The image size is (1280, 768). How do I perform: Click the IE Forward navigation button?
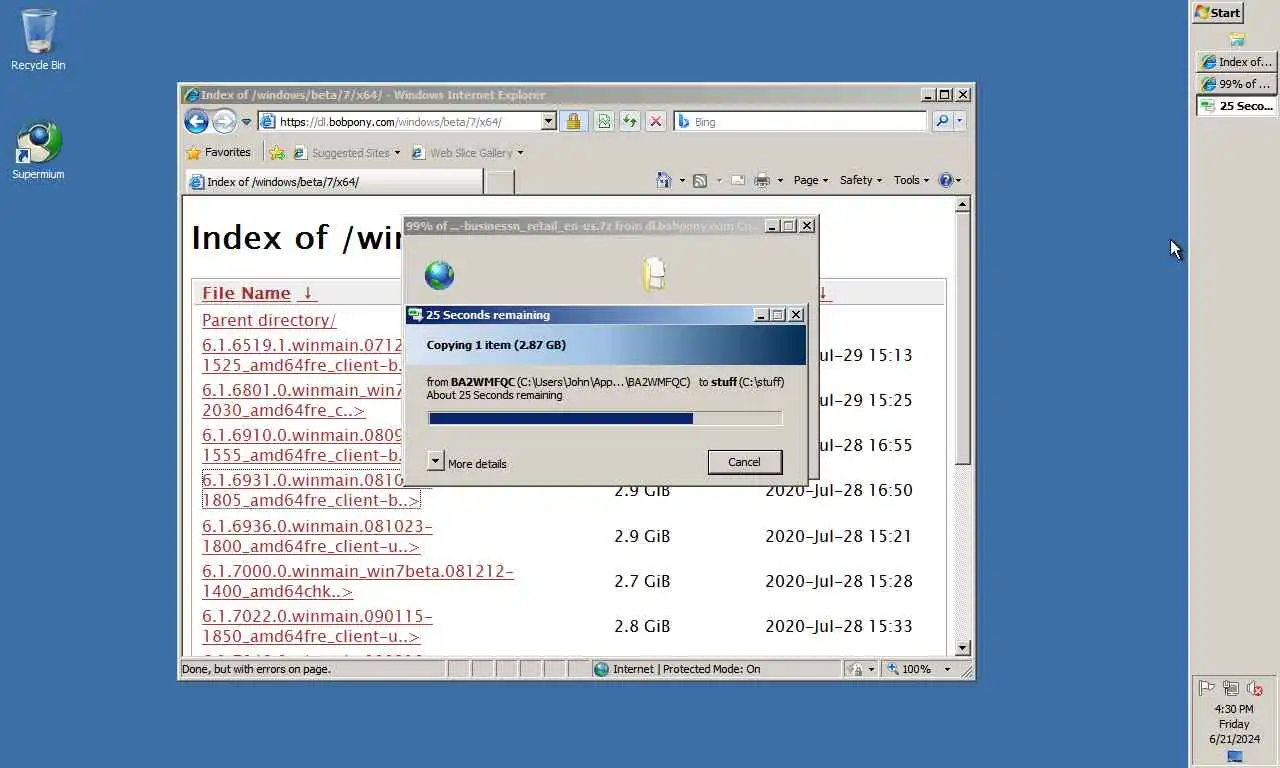(224, 122)
